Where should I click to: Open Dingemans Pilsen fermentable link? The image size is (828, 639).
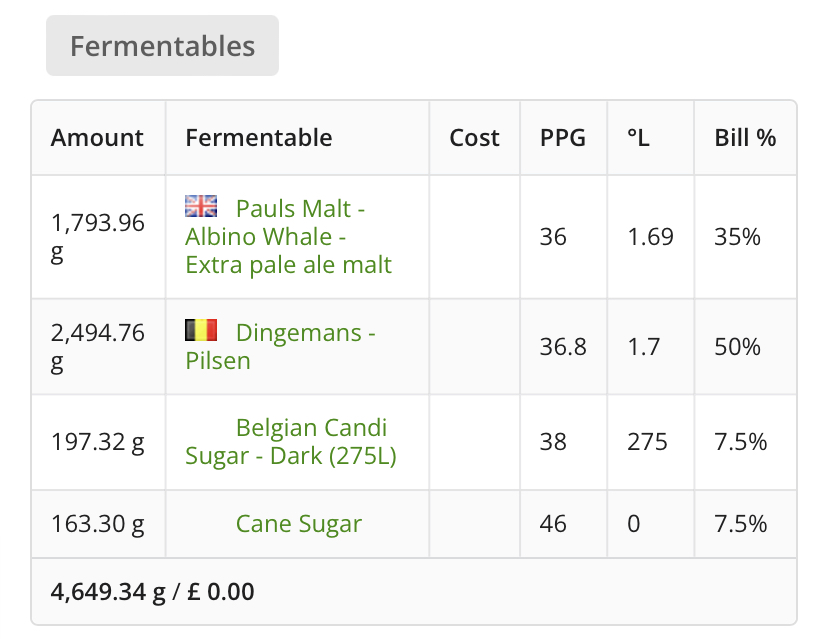[x=280, y=346]
